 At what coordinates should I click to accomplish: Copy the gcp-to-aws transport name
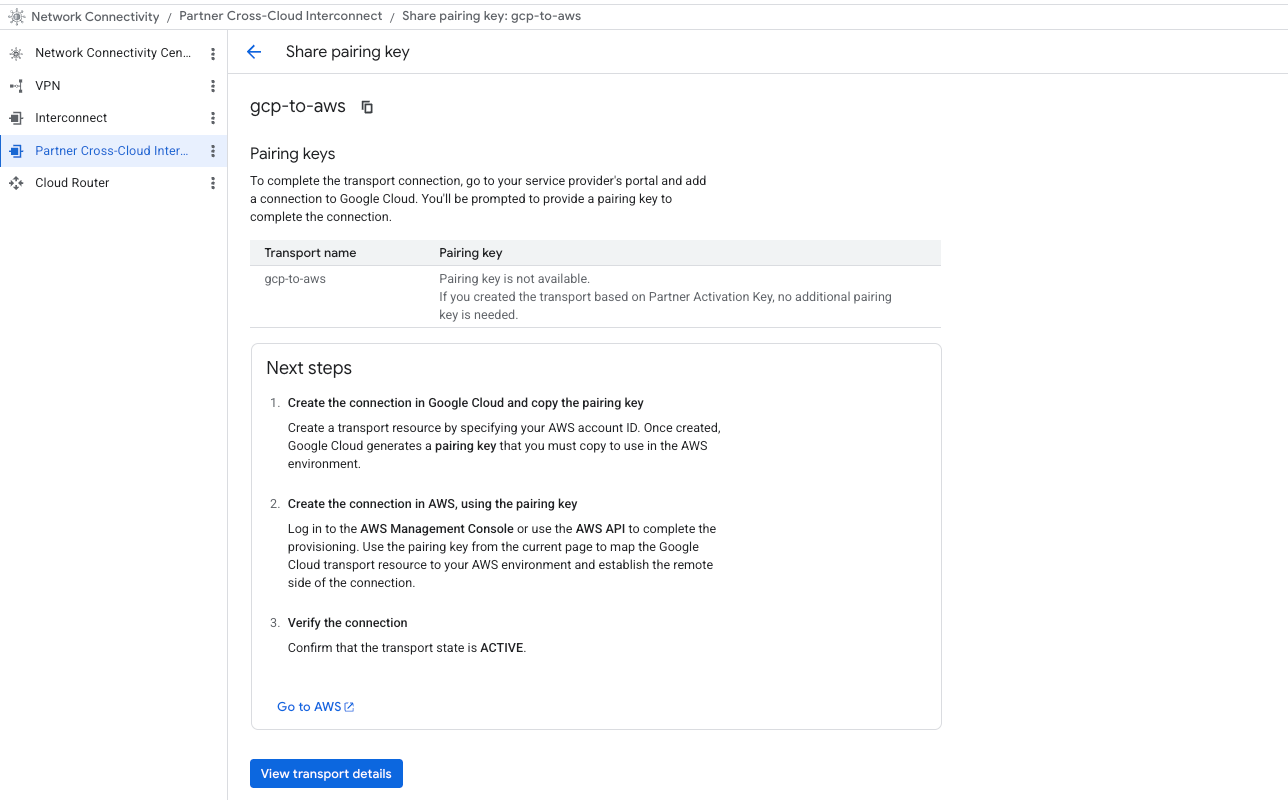pos(367,107)
